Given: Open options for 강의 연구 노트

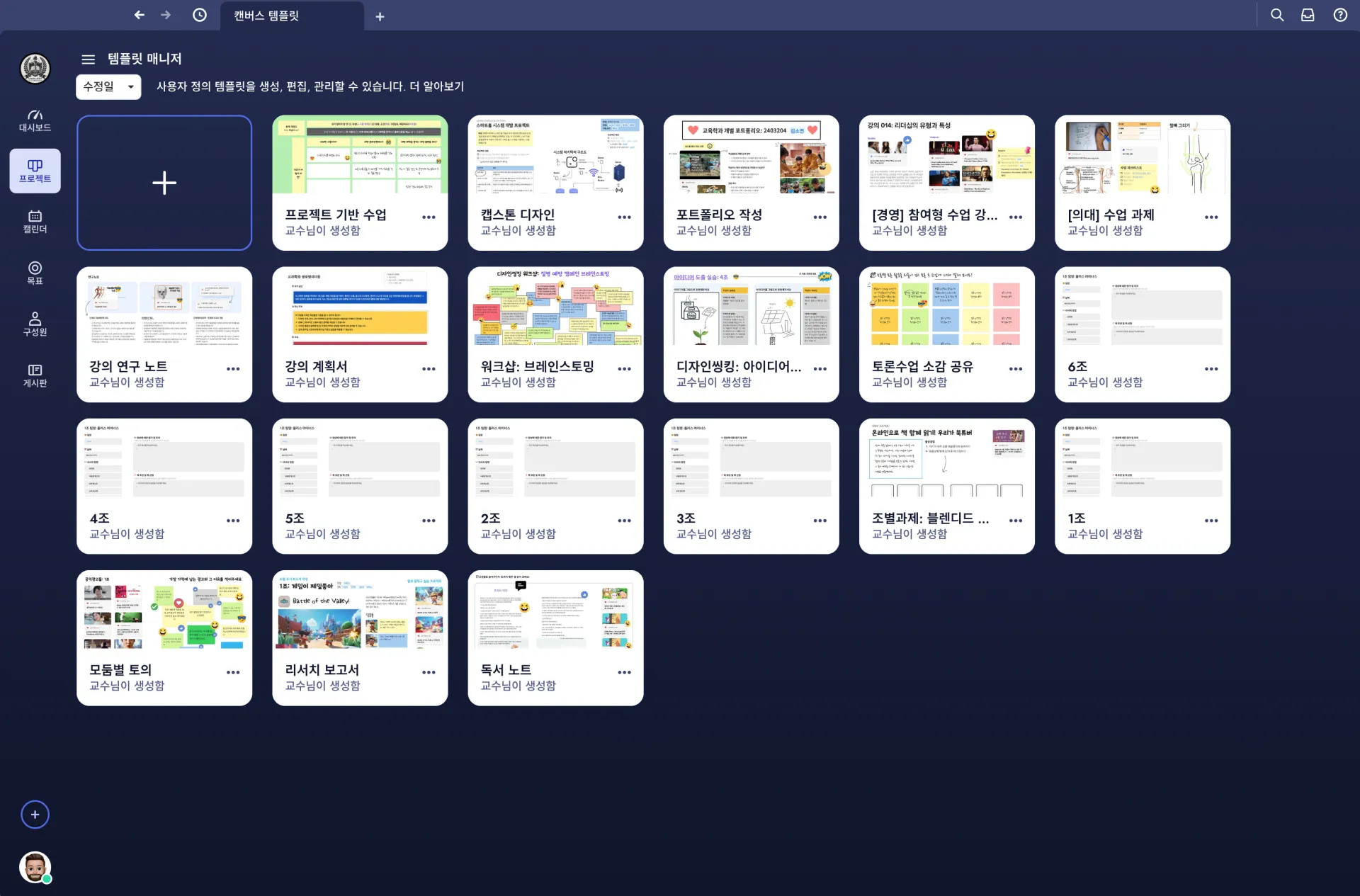Looking at the screenshot, I should (x=233, y=369).
